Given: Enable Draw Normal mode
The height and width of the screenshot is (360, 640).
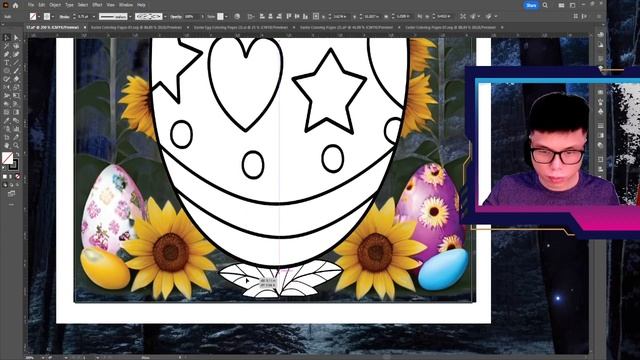Looking at the screenshot, I should [5, 185].
